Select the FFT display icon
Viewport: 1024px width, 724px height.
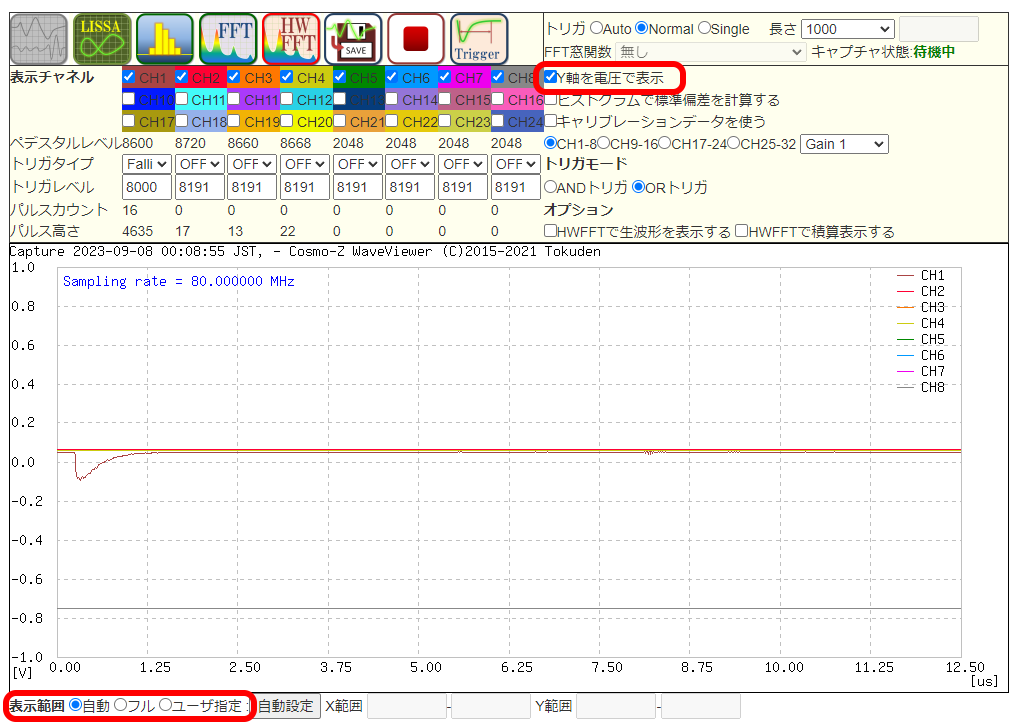coord(228,39)
